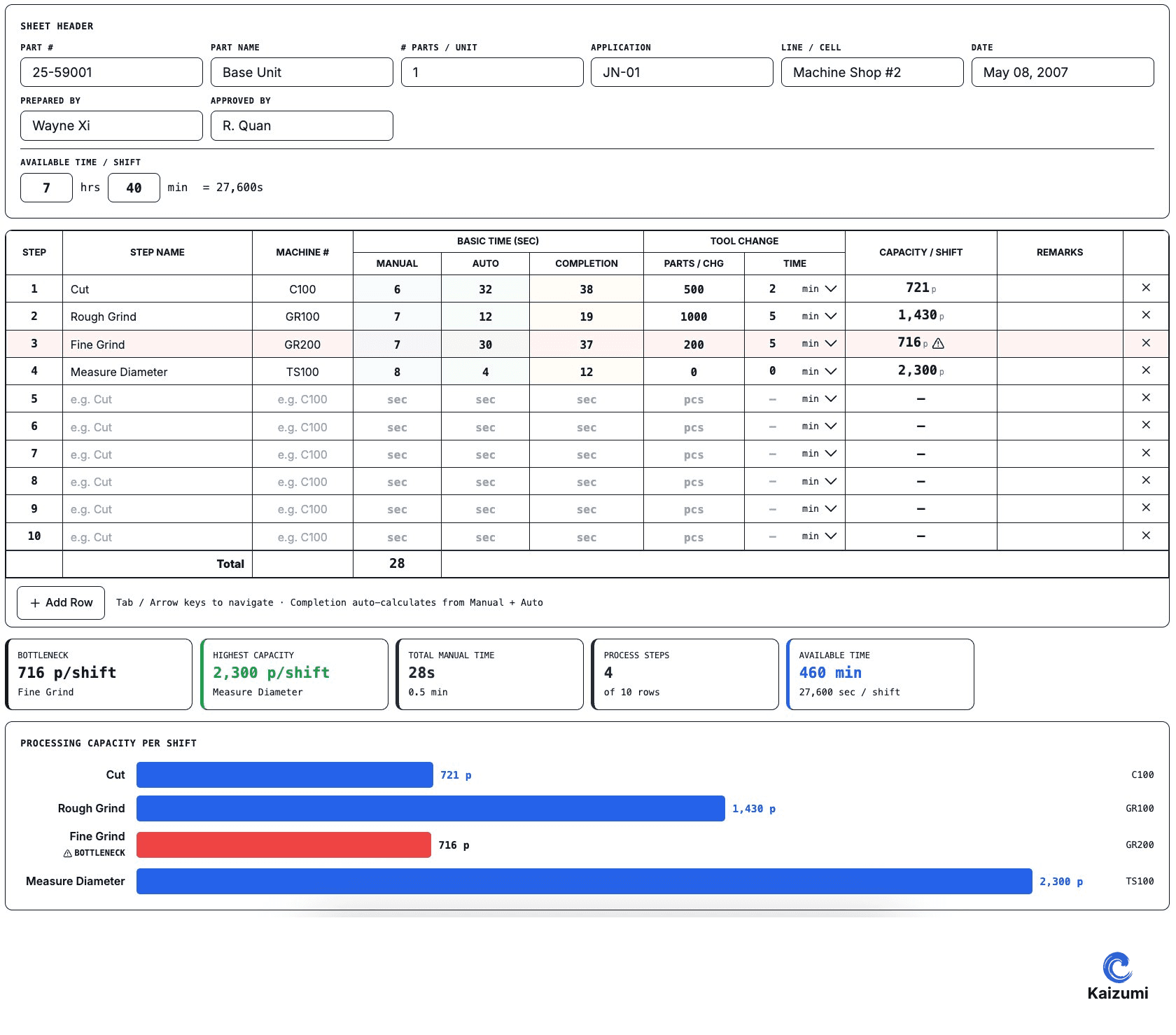Delete the Cut row using its × icon

click(1146, 288)
